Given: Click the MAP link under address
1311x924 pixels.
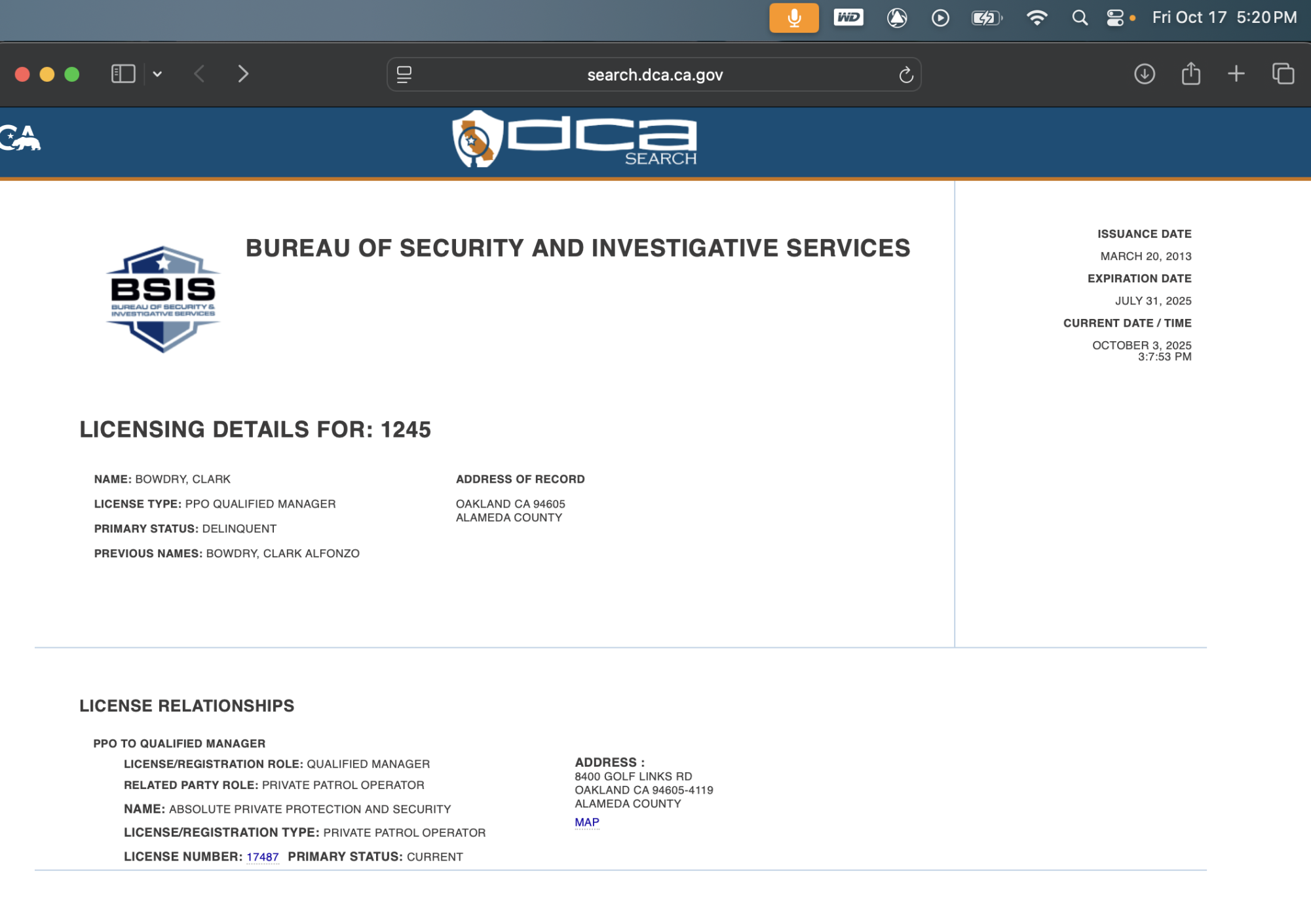Looking at the screenshot, I should pos(586,822).
